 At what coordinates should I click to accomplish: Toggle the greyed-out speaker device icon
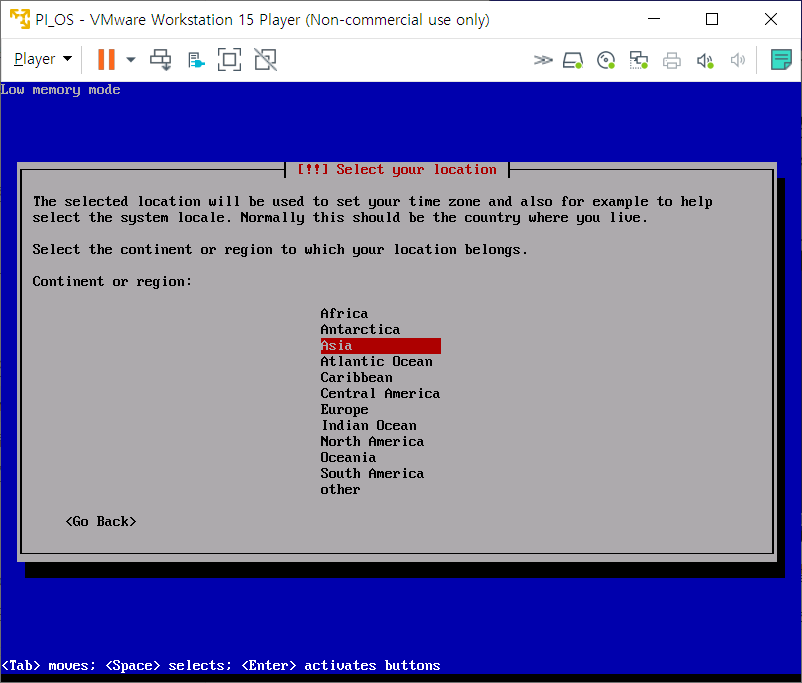738,60
